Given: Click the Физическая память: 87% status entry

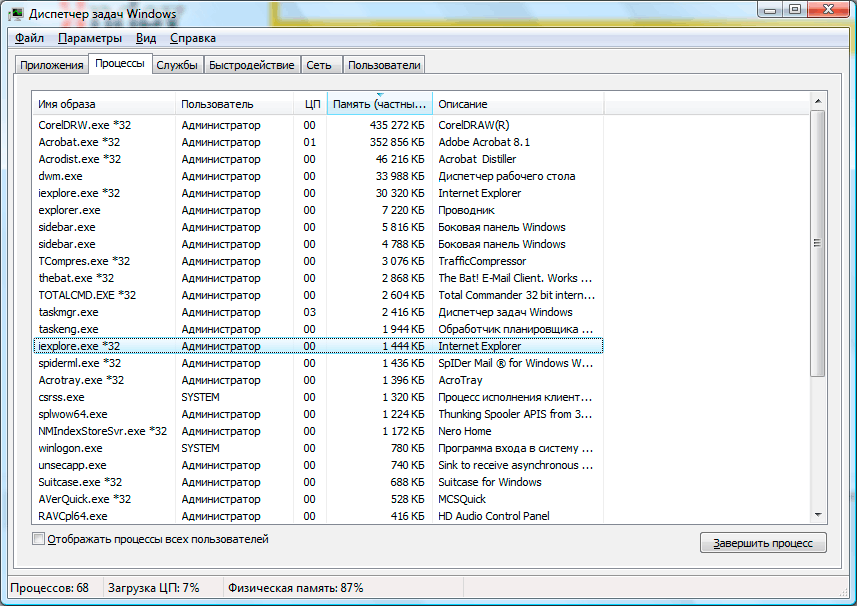Looking at the screenshot, I should click(296, 588).
